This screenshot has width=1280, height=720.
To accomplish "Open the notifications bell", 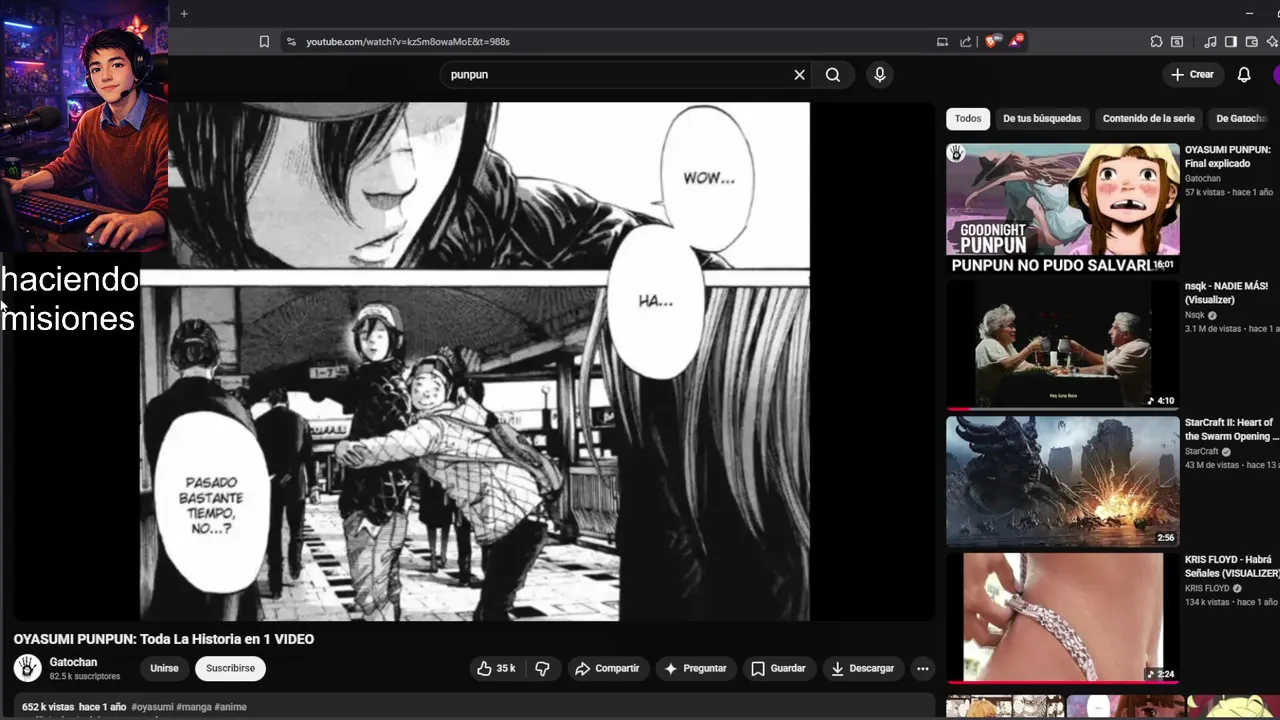I will coord(1244,75).
